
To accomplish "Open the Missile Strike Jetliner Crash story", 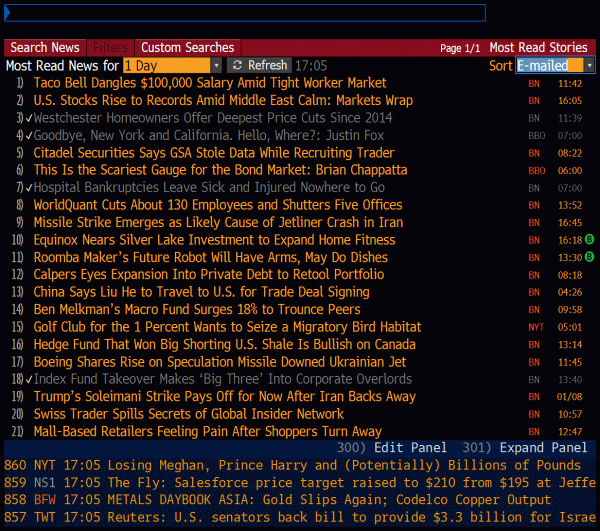I will pos(218,222).
